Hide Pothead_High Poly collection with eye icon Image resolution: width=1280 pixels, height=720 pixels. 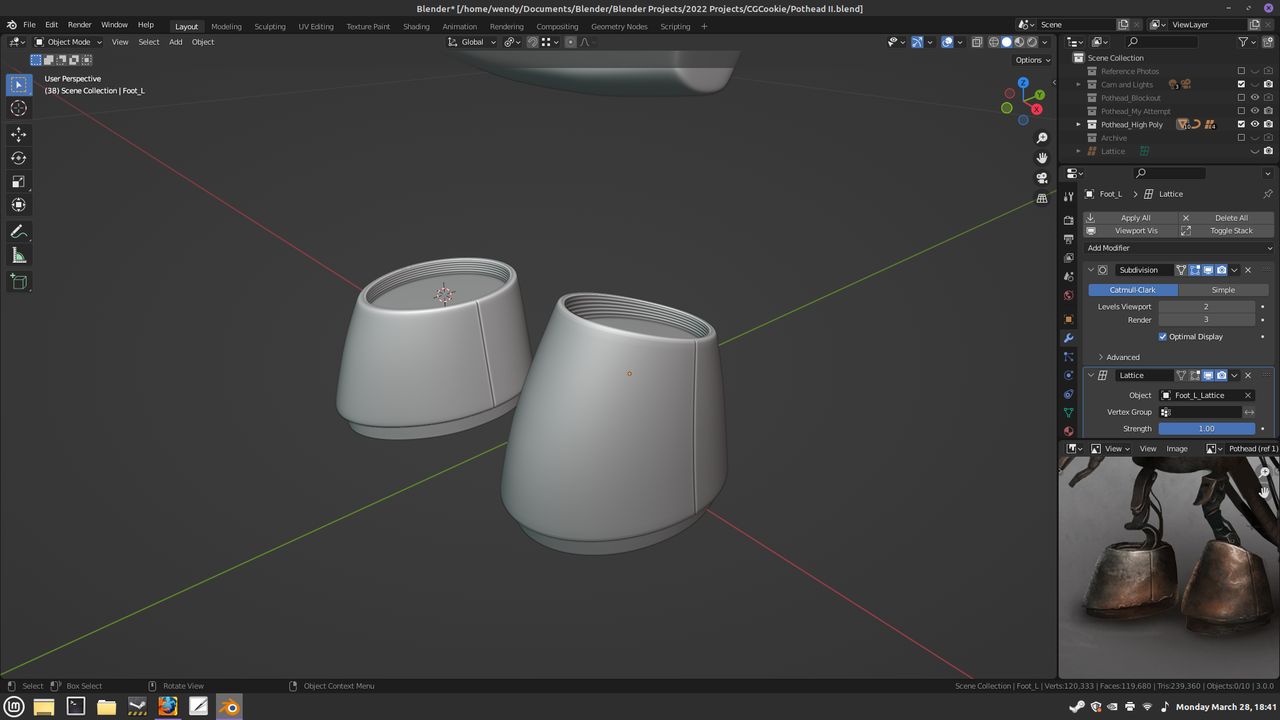click(1255, 125)
